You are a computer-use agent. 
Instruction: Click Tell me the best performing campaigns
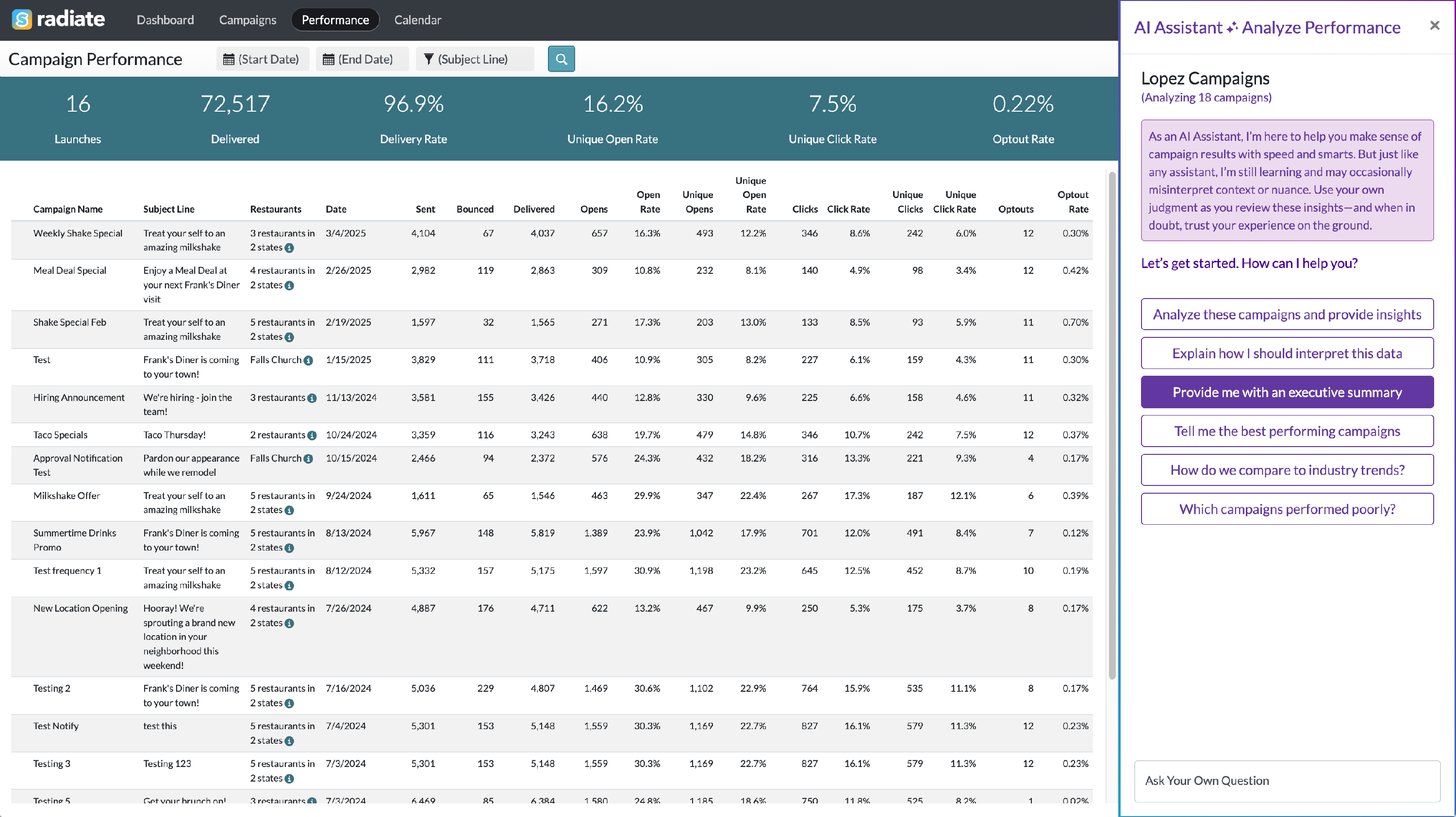tap(1287, 432)
